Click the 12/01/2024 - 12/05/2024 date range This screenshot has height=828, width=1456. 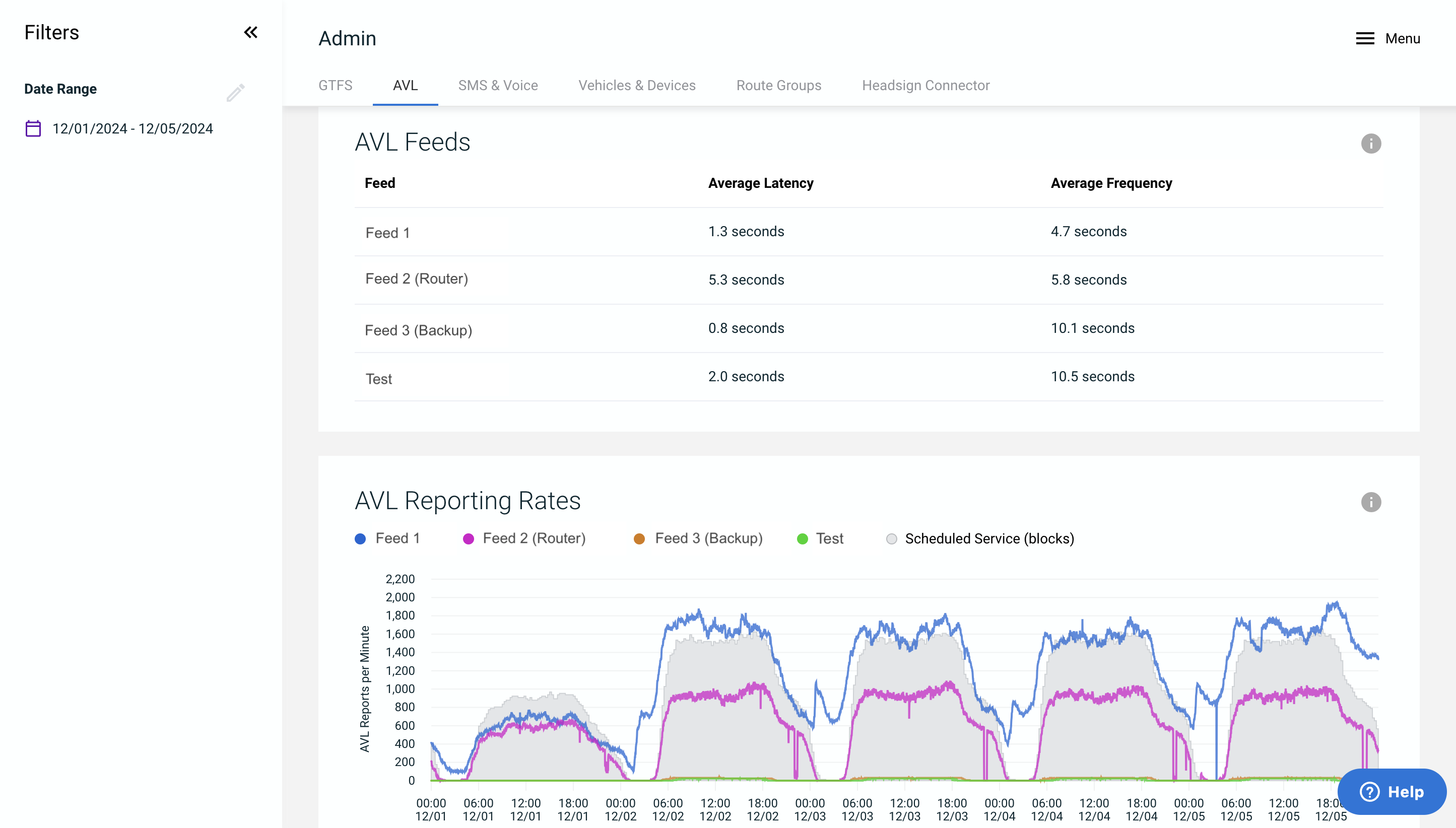tap(133, 128)
